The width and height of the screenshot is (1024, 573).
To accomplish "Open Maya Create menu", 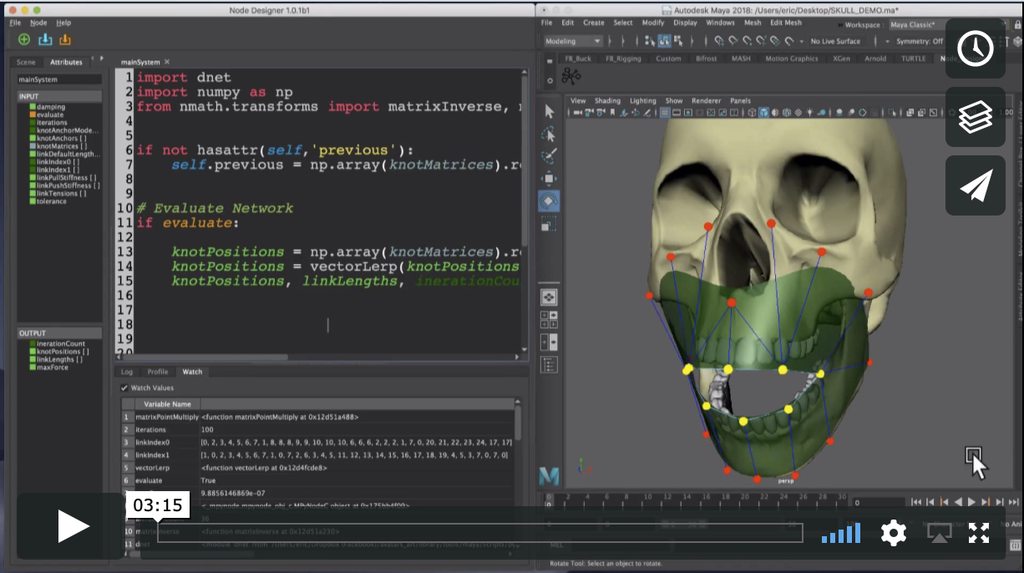I will click(594, 23).
